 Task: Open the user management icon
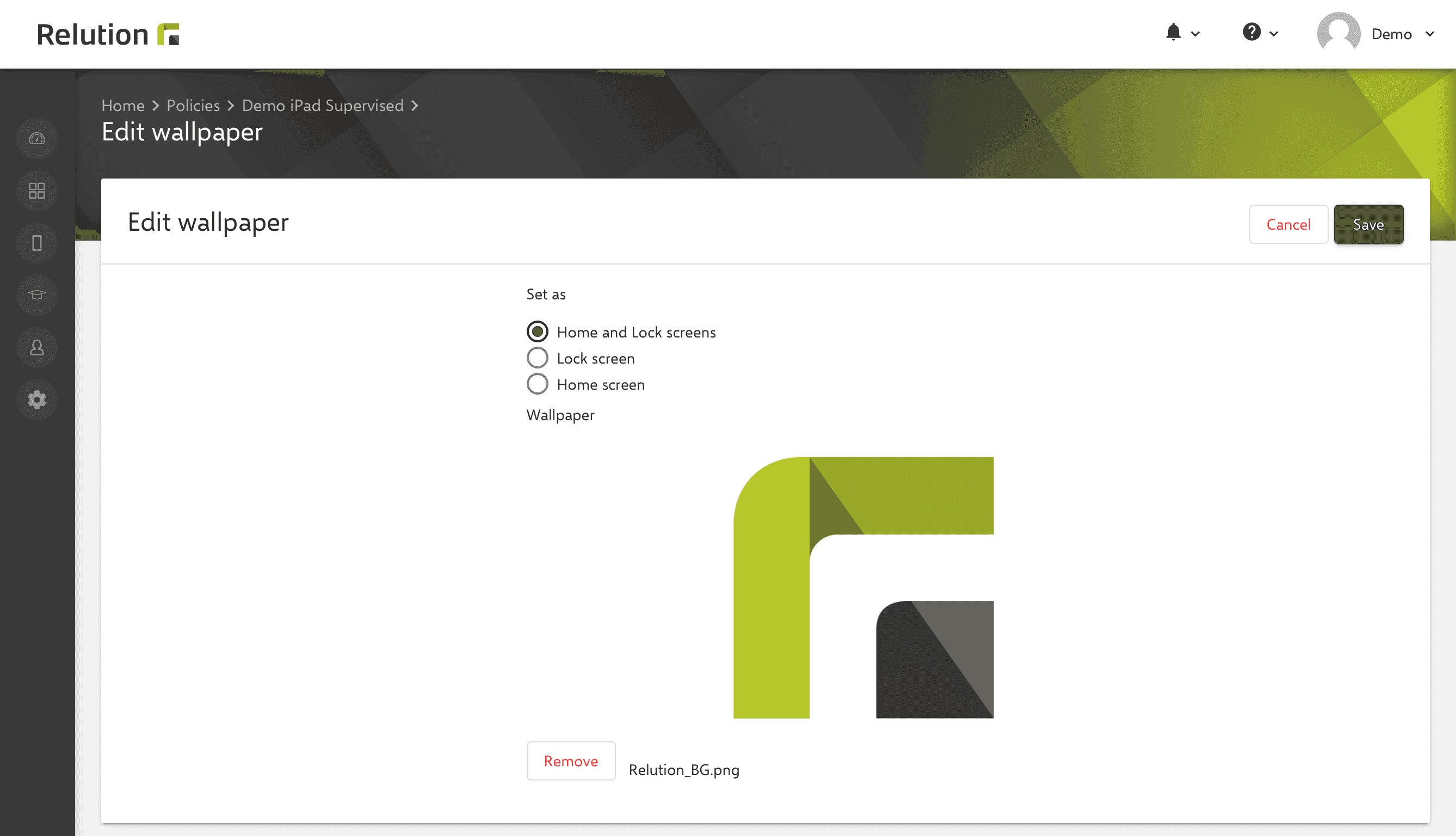coord(37,347)
